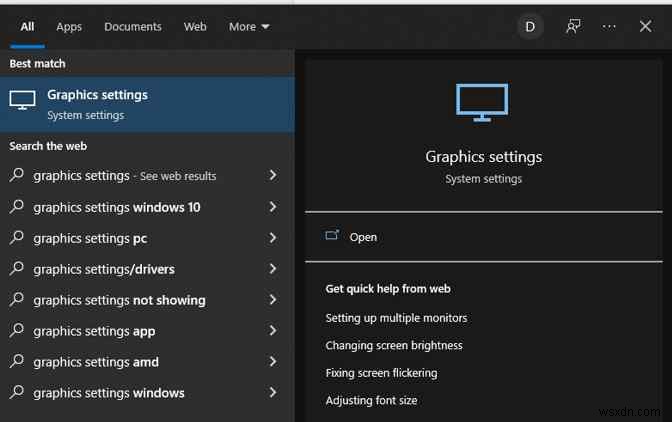Click Open for Graphics settings

pos(363,237)
